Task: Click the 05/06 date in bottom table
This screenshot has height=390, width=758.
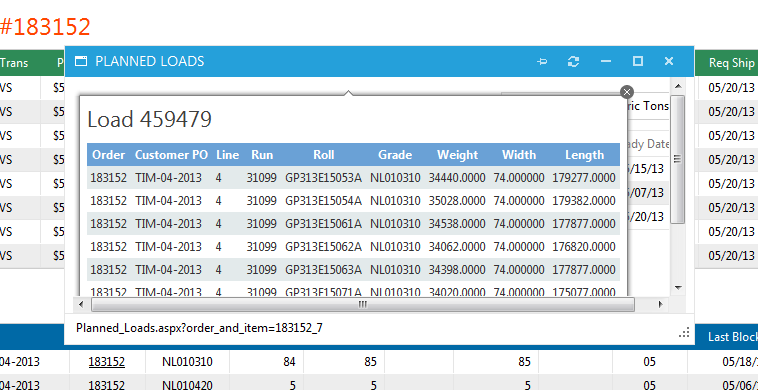Action: [x=740, y=385]
